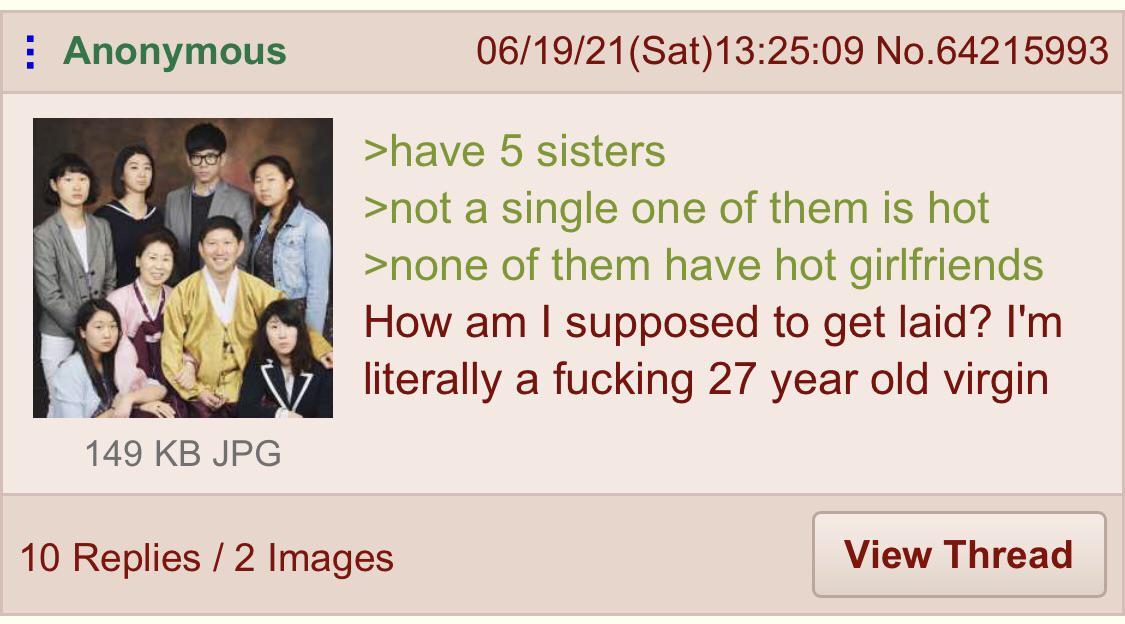Click the 'How am I supposed' sentence
Viewport: 1125px width, 624px height.
click(x=712, y=323)
